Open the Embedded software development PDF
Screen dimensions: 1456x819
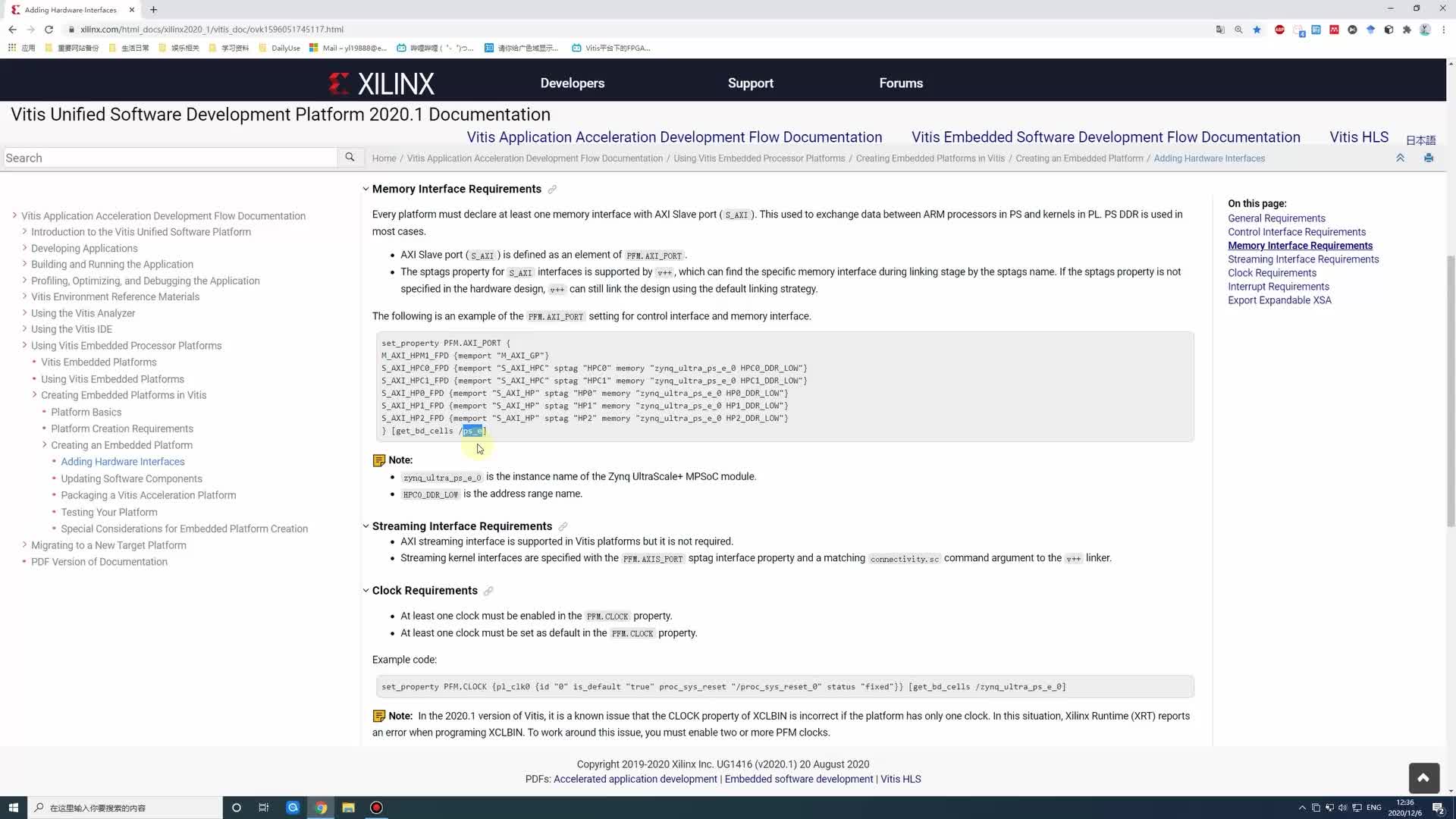799,779
